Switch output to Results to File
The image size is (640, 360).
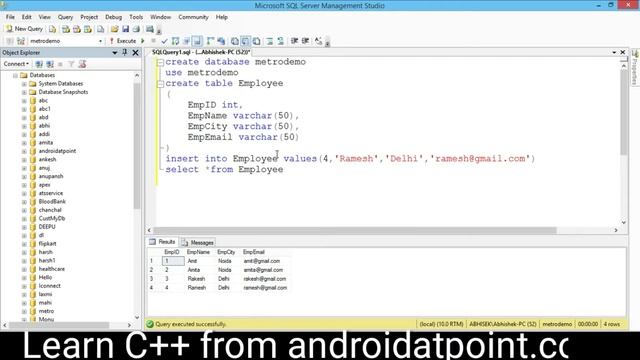[x=256, y=41]
